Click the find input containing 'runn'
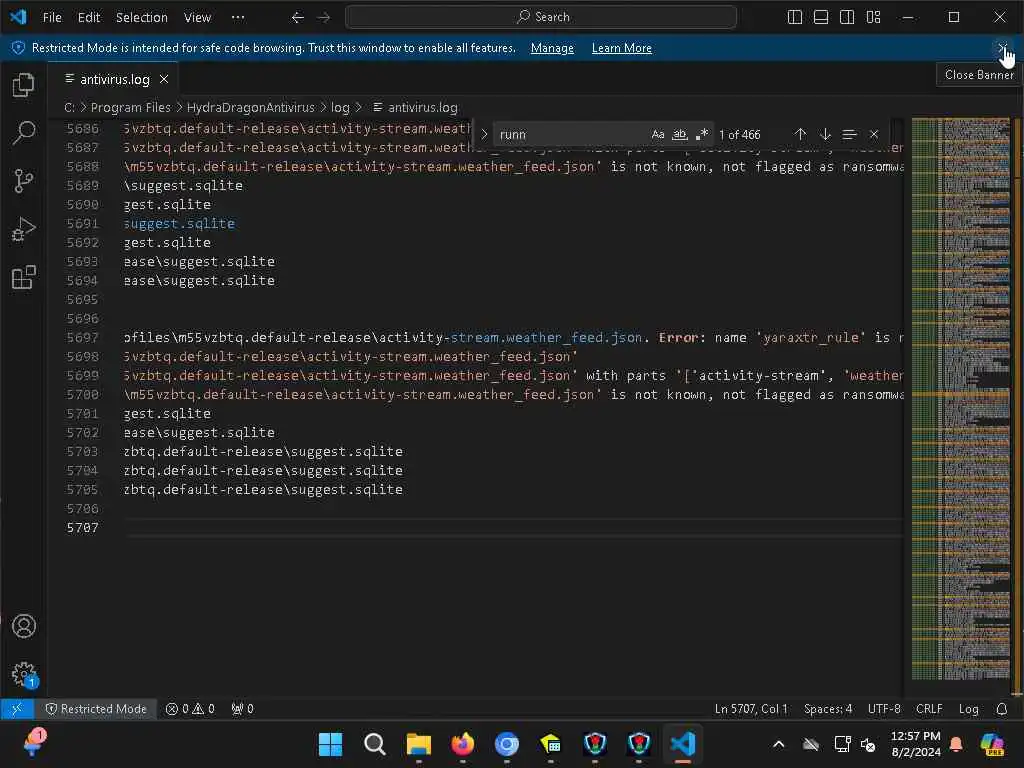The width and height of the screenshot is (1024, 768). [571, 135]
